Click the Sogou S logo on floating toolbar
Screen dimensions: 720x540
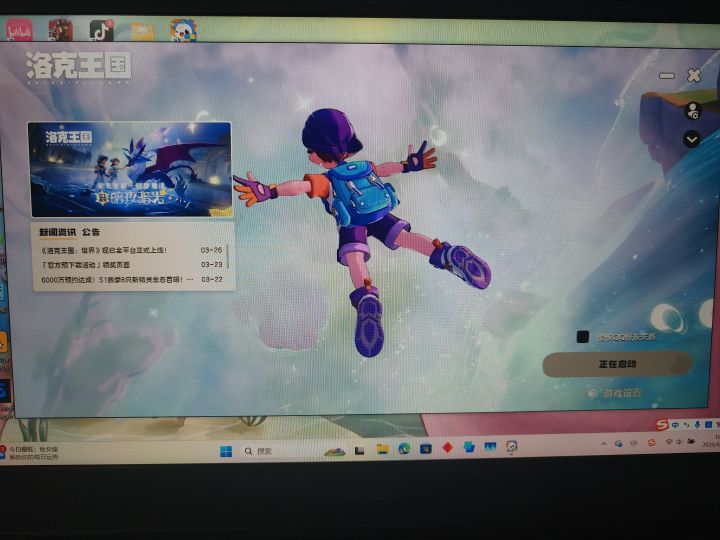[x=662, y=425]
